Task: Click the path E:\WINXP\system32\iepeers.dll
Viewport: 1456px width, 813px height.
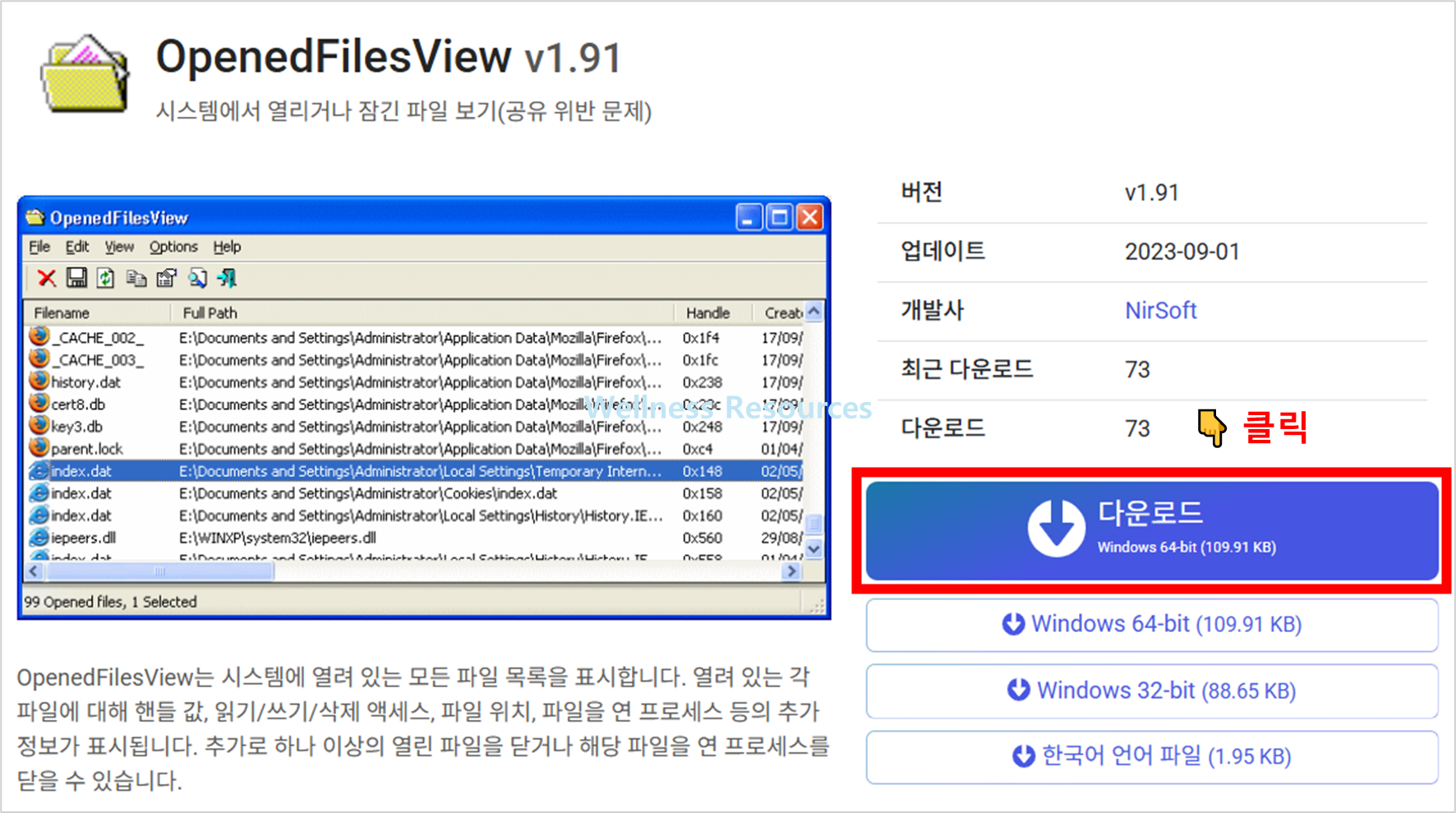Action: tap(278, 538)
